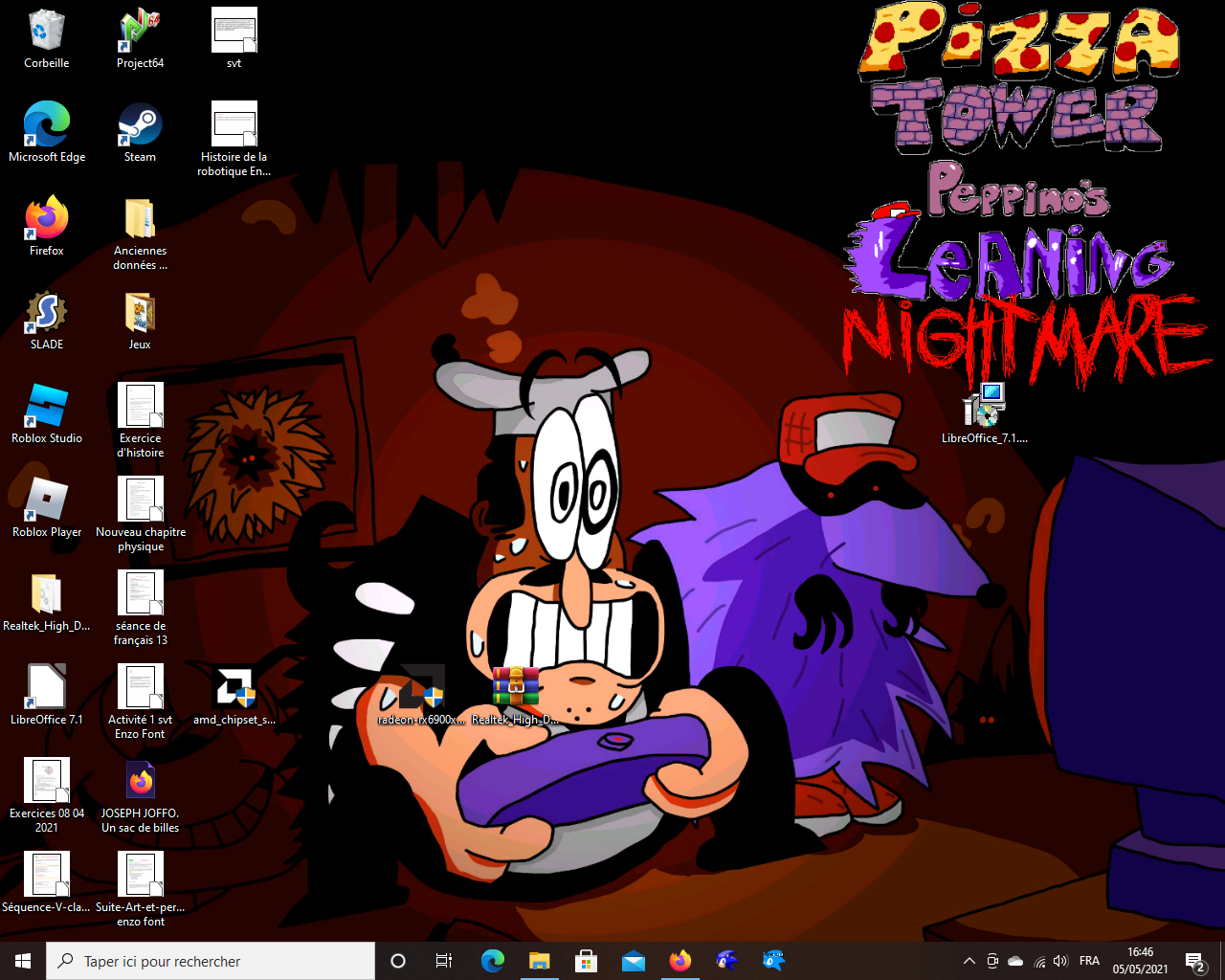Select the radeon-rx6900x installer icon

[x=422, y=695]
